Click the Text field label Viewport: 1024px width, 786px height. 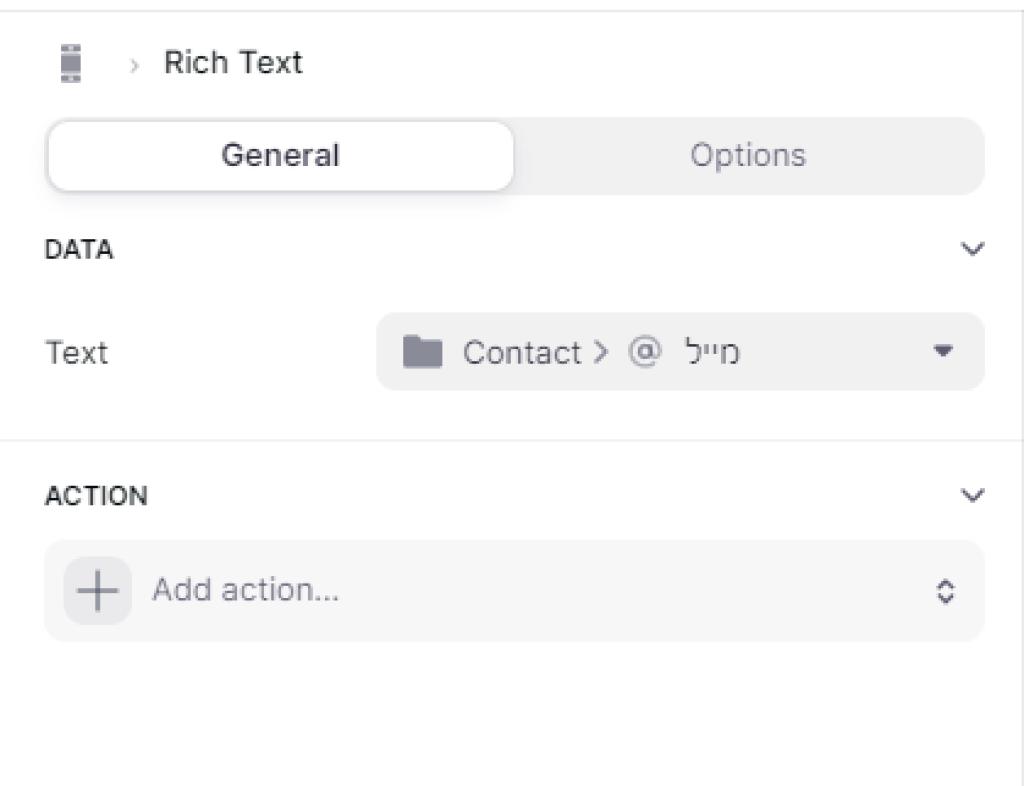coord(77,353)
